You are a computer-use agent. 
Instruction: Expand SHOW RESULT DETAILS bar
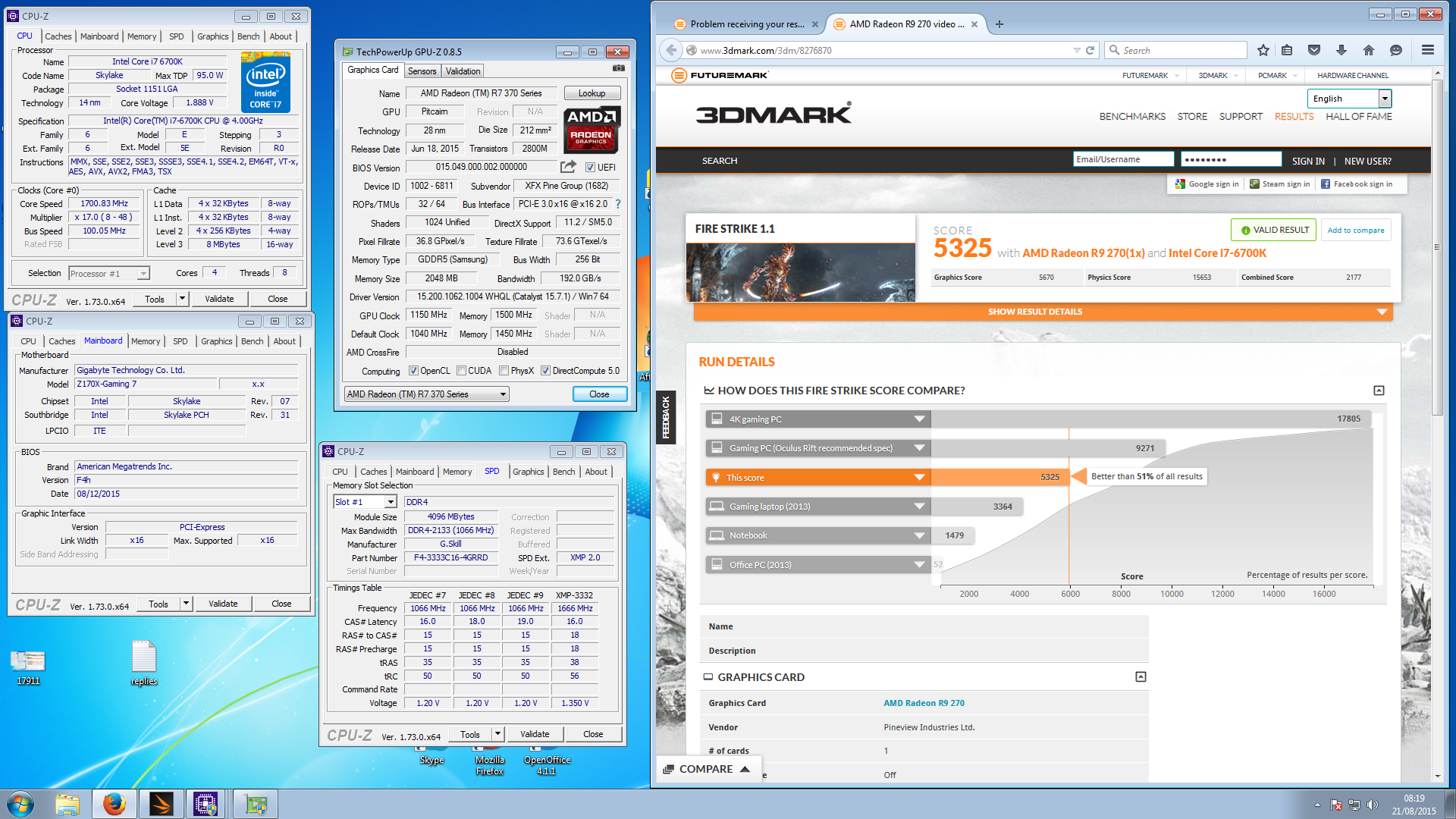point(1043,312)
